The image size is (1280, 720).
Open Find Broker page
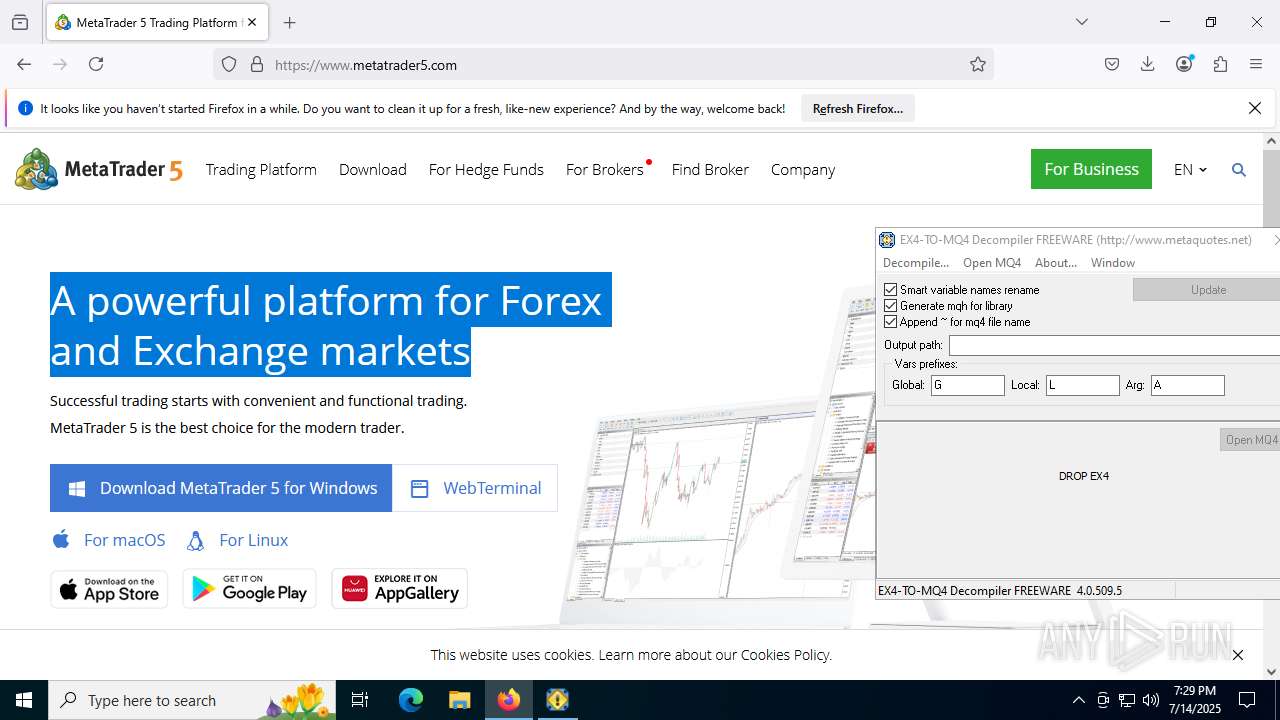point(710,169)
